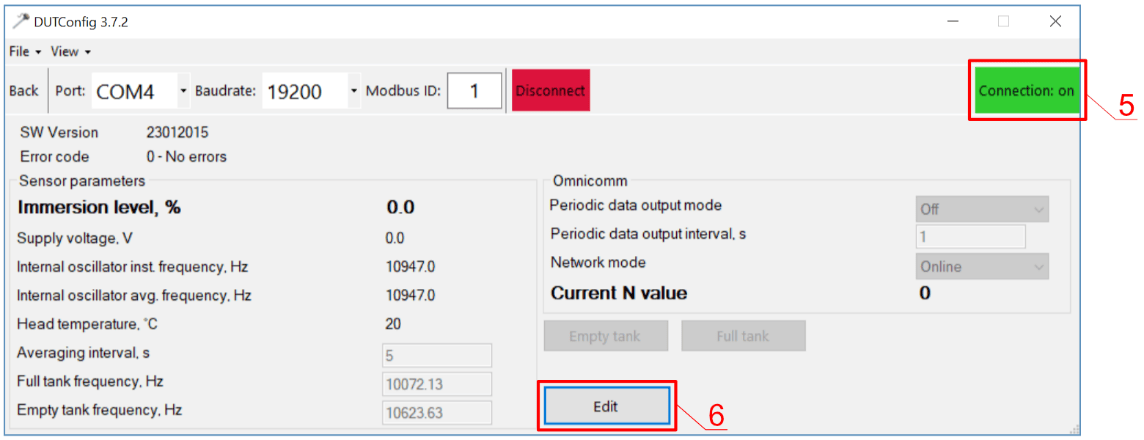This screenshot has height=440, width=1144.
Task: Click Periodic data output interval field
Action: pos(970,237)
